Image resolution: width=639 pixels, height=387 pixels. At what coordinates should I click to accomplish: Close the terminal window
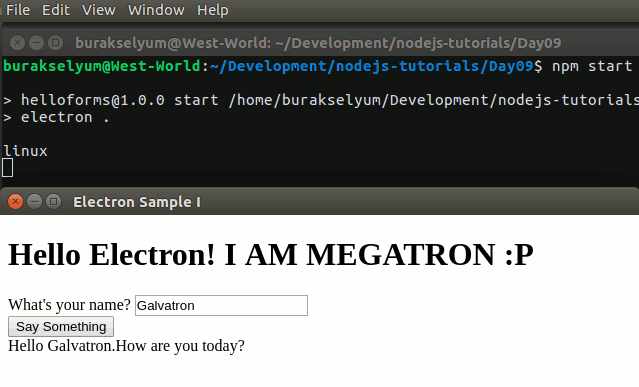click(17, 42)
